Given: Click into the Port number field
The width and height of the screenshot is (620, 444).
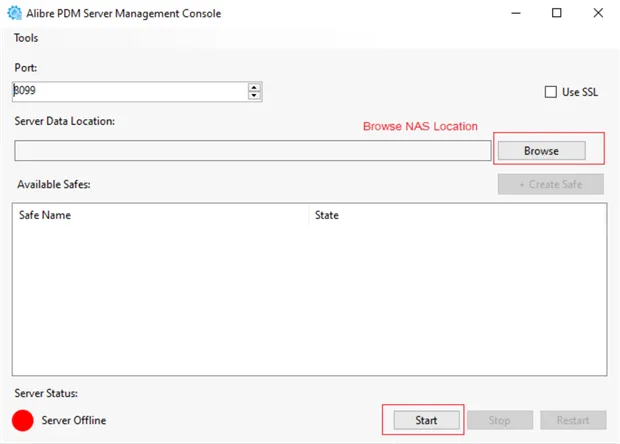Looking at the screenshot, I should click(130, 91).
